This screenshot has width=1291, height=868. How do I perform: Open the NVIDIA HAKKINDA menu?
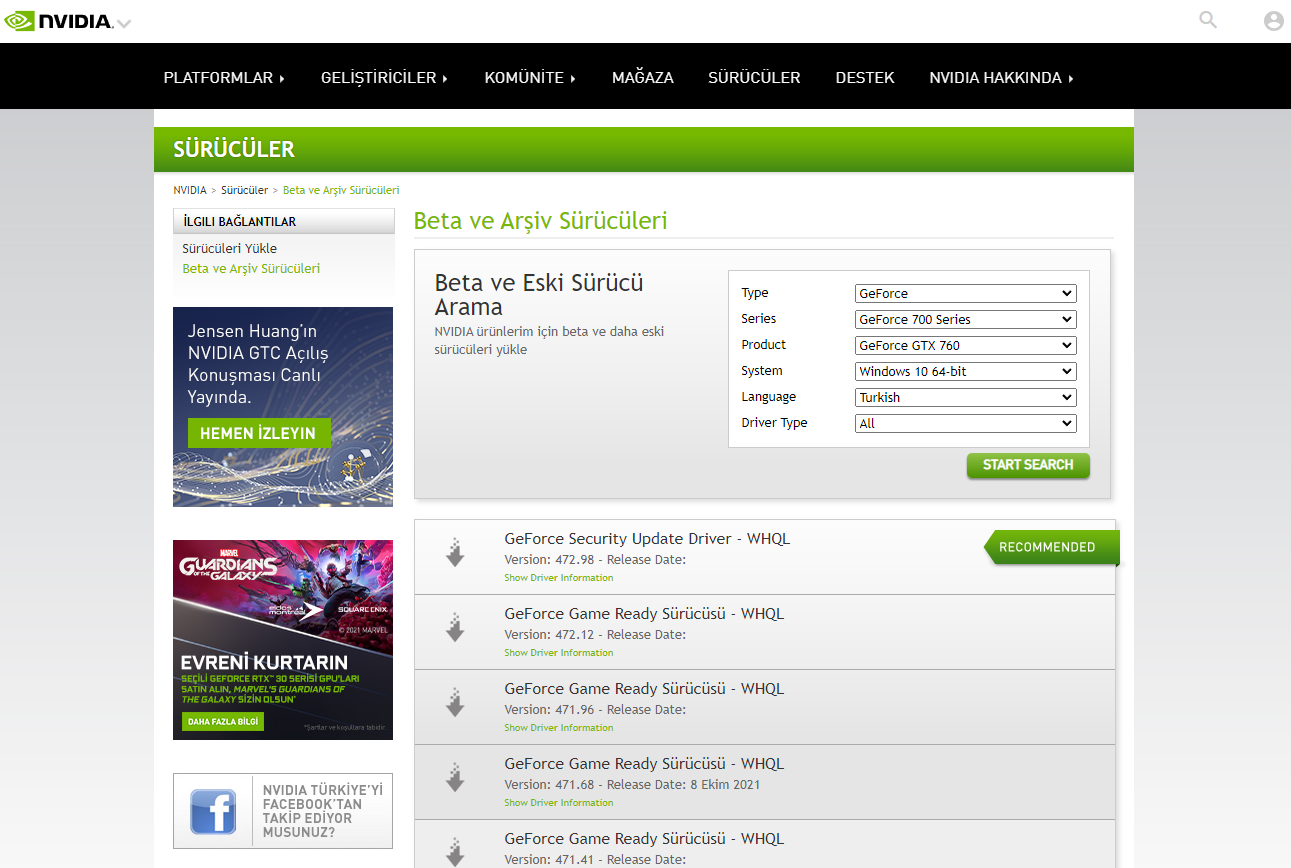point(1001,78)
